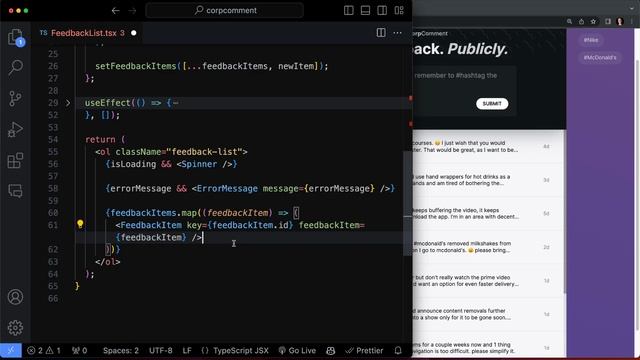
Task: Open the Extensions view
Action: click(x=16, y=160)
